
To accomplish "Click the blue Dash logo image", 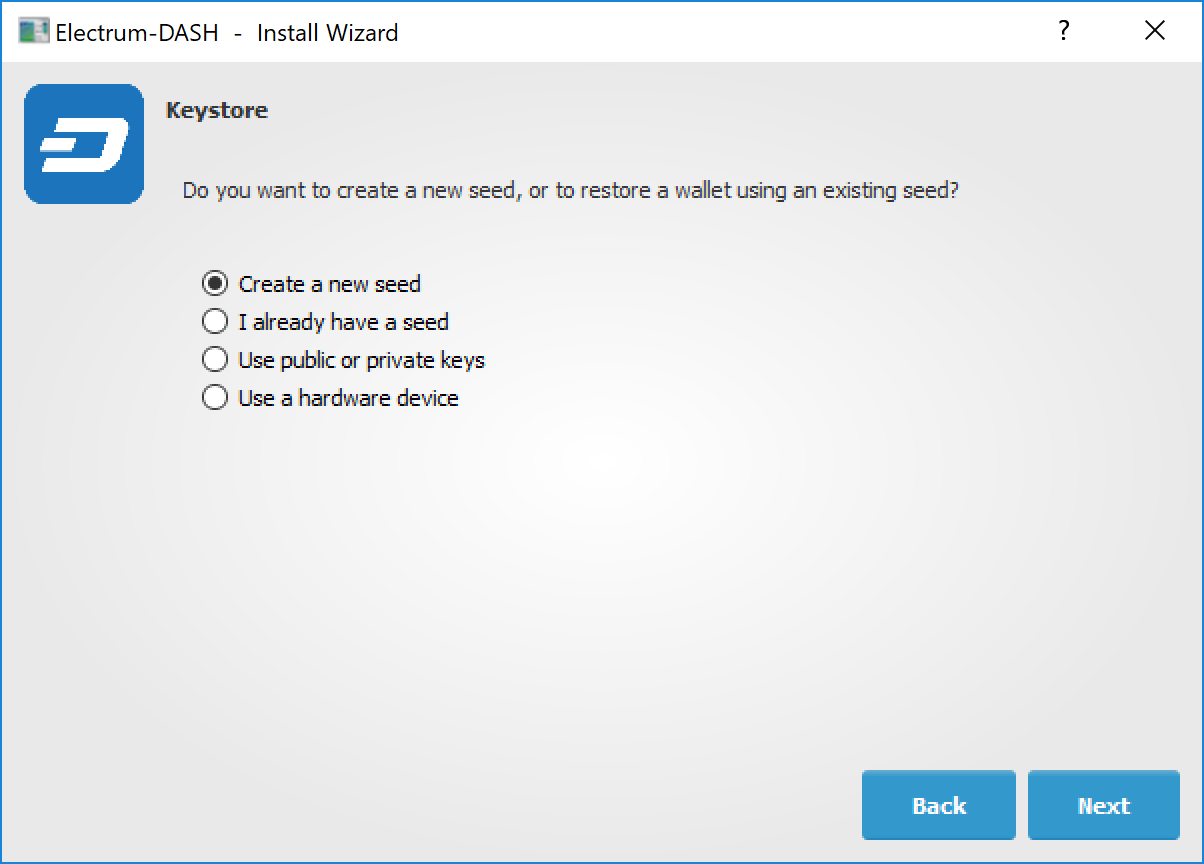I will coord(84,144).
